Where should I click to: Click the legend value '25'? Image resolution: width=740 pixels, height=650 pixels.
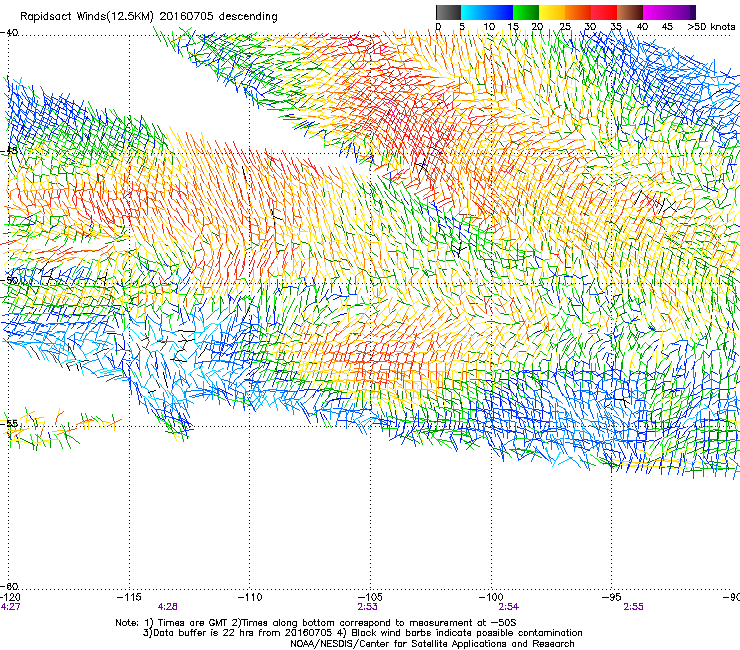564,27
